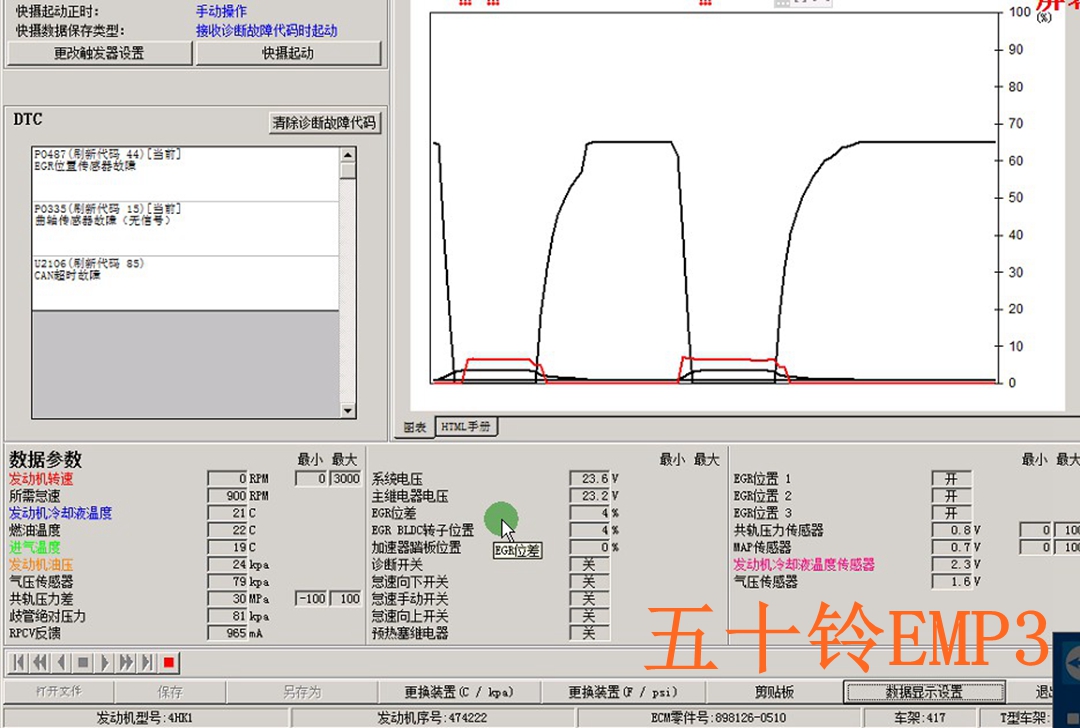1080x728 pixels.
Task: Click the 系统电压 value field 23.6
Action: tap(590, 479)
